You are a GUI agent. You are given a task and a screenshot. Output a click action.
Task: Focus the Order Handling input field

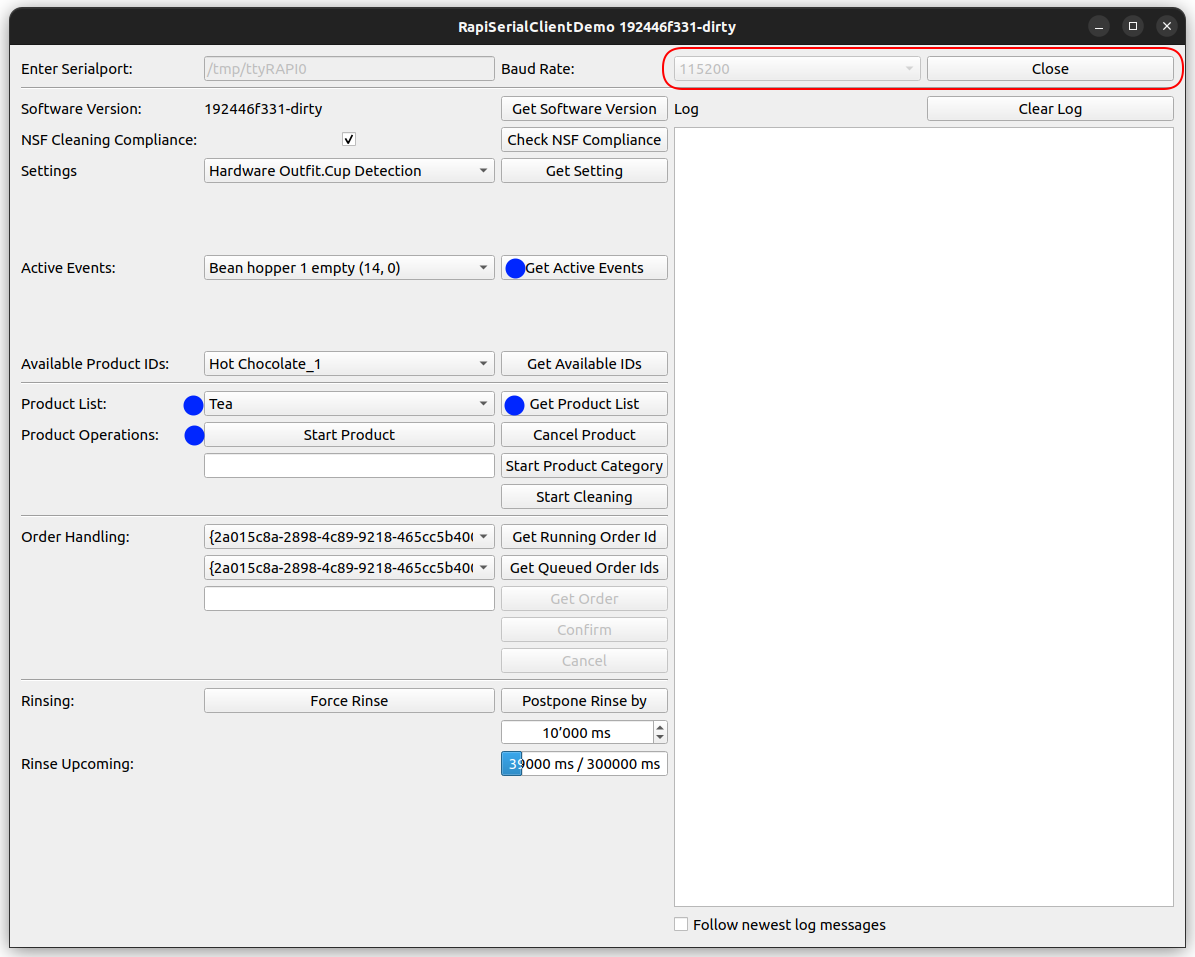click(x=349, y=599)
